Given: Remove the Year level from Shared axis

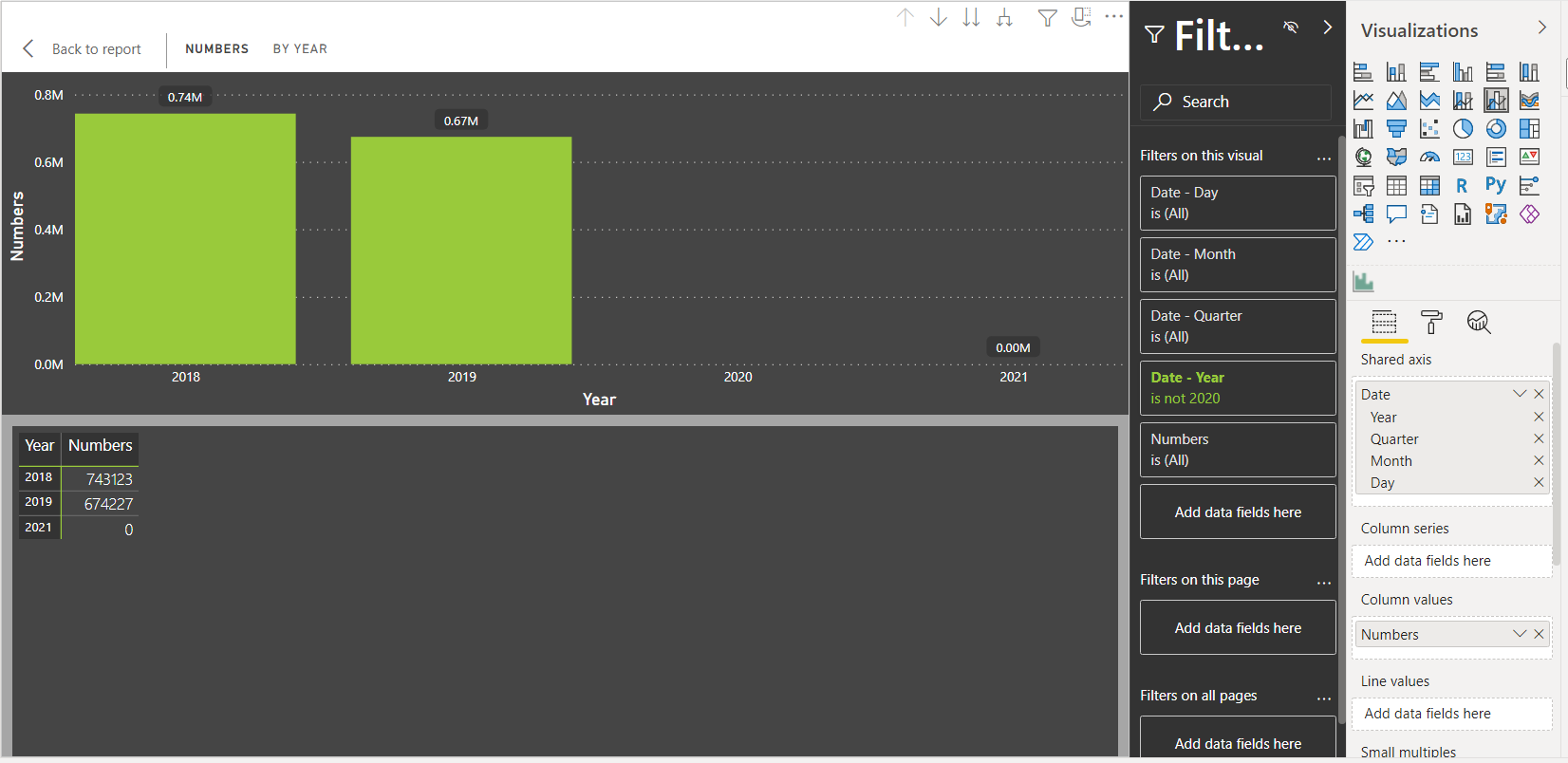Looking at the screenshot, I should [x=1539, y=417].
